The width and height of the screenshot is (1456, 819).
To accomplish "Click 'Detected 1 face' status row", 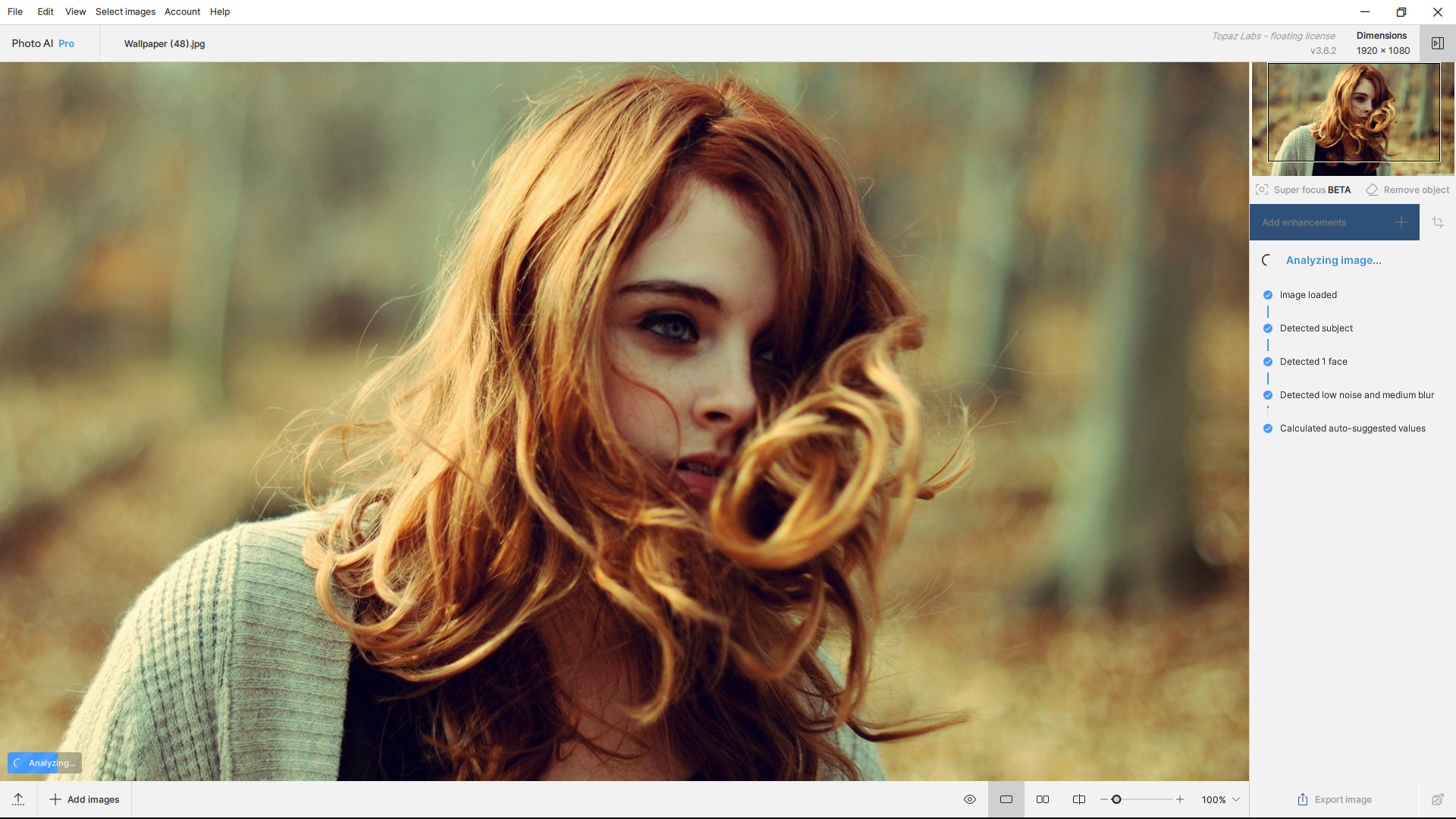I will coord(1305,362).
